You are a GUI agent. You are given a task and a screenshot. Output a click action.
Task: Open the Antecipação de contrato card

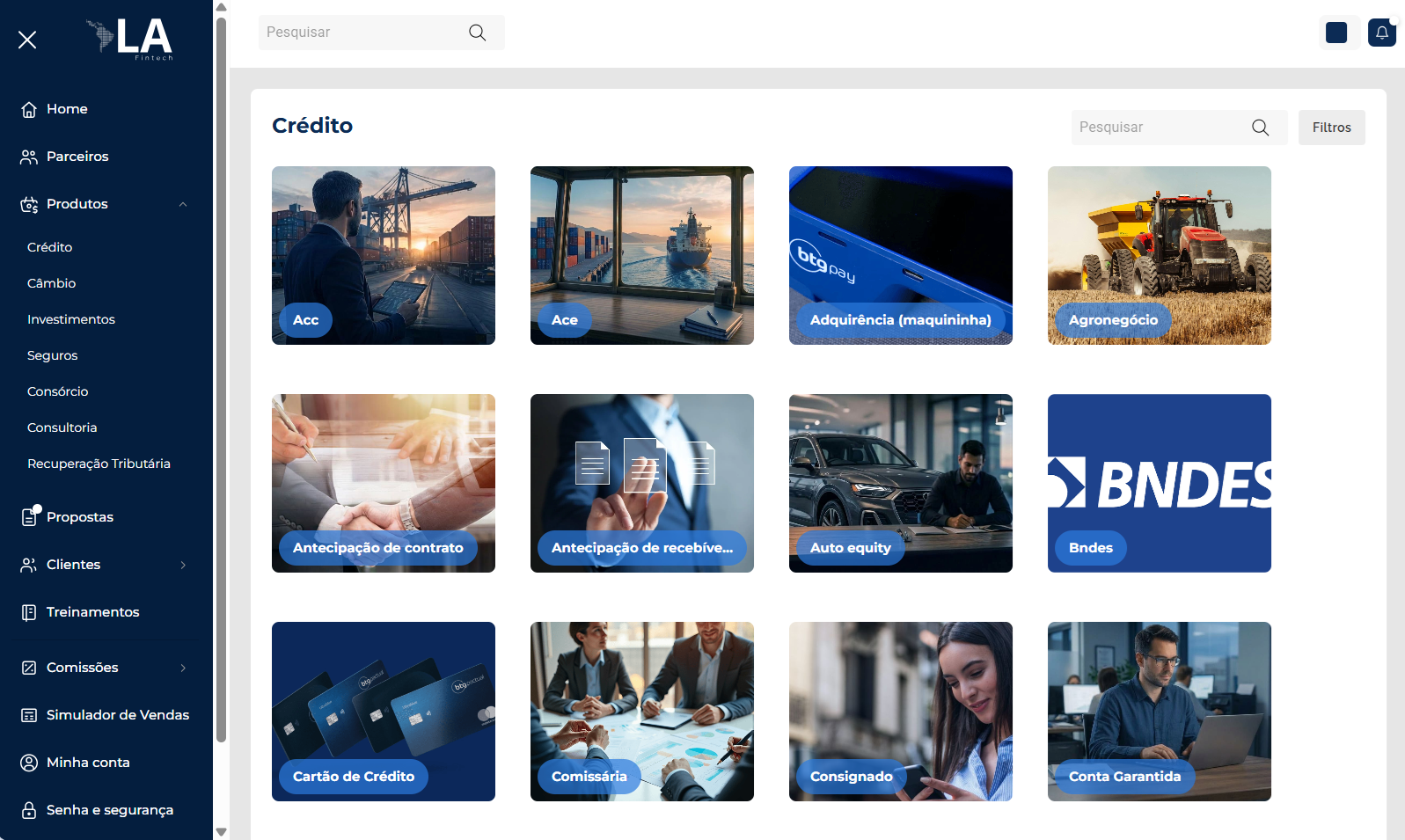pyautogui.click(x=384, y=484)
